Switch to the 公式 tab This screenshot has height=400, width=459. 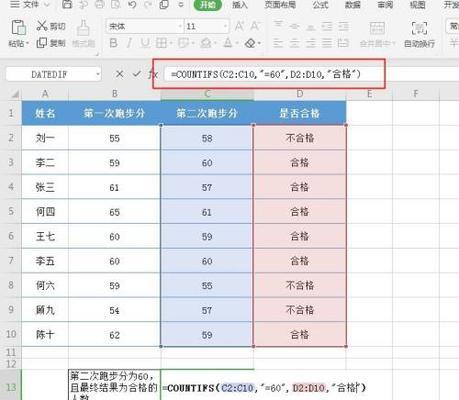320,5
